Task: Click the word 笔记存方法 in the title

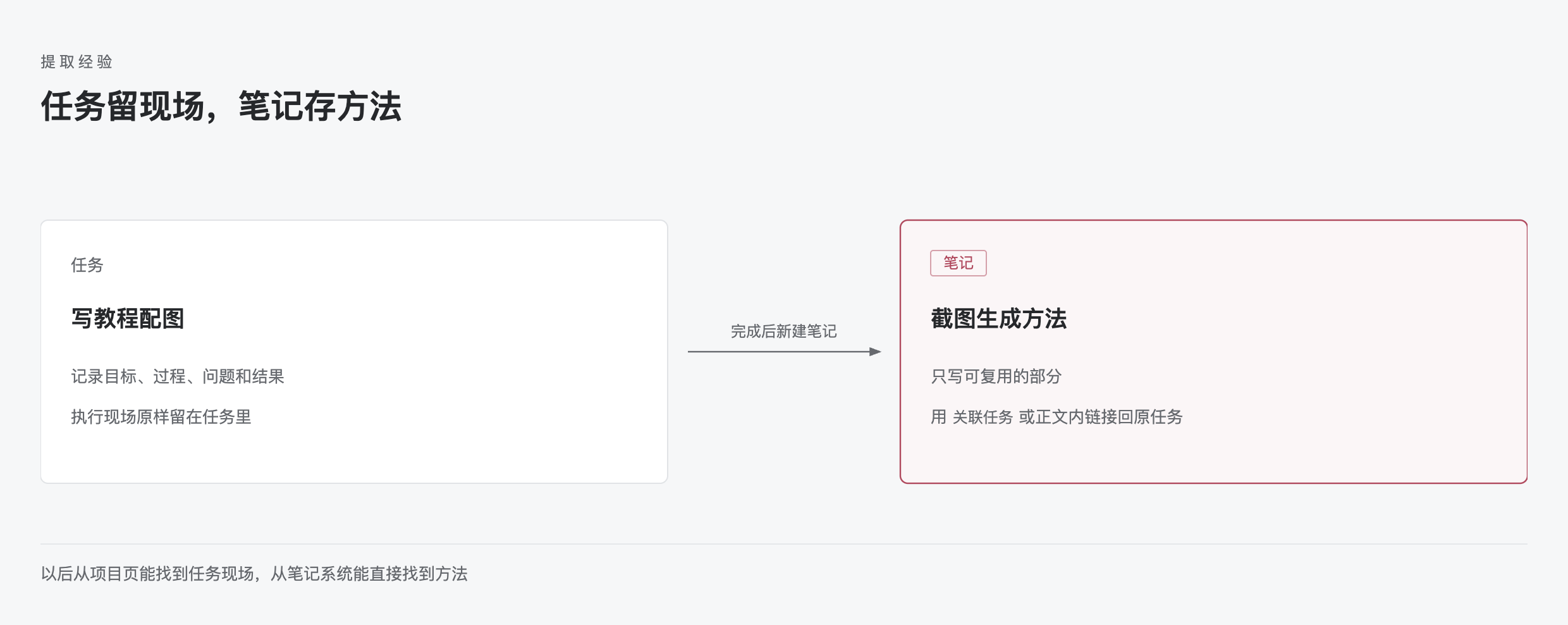Action: click(320, 106)
